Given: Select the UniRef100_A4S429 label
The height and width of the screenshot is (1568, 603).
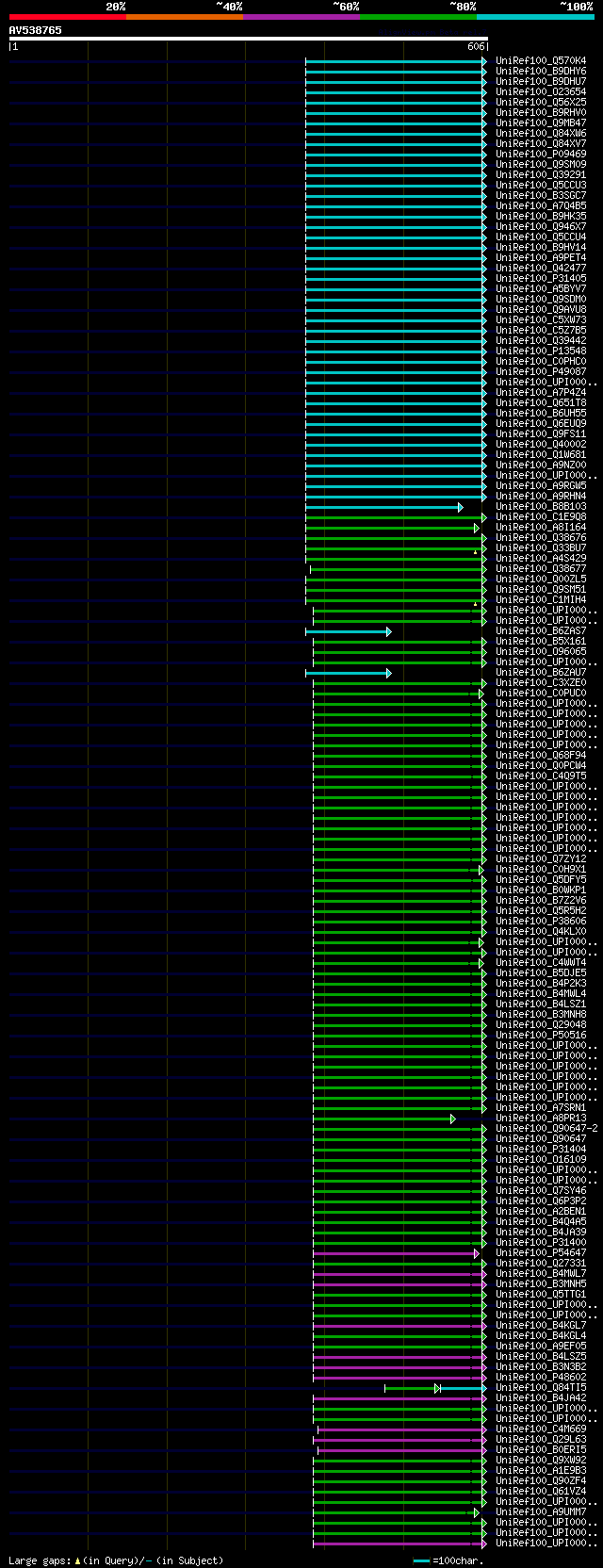Looking at the screenshot, I should coord(541,559).
